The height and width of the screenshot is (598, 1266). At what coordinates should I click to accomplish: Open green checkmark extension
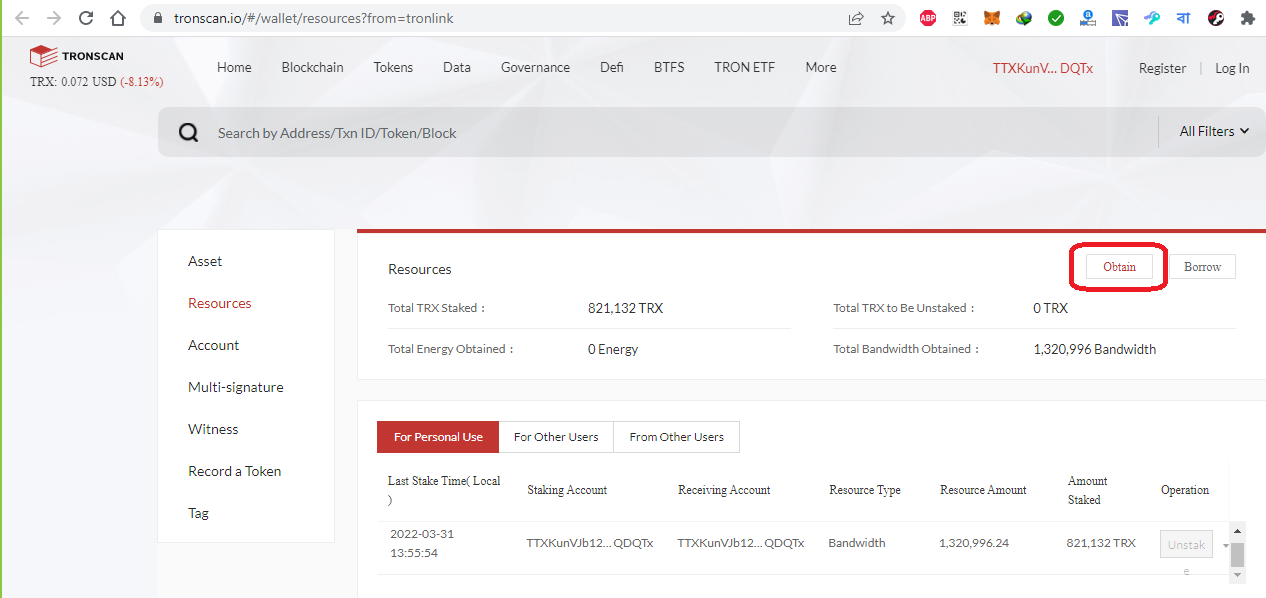tap(1056, 18)
